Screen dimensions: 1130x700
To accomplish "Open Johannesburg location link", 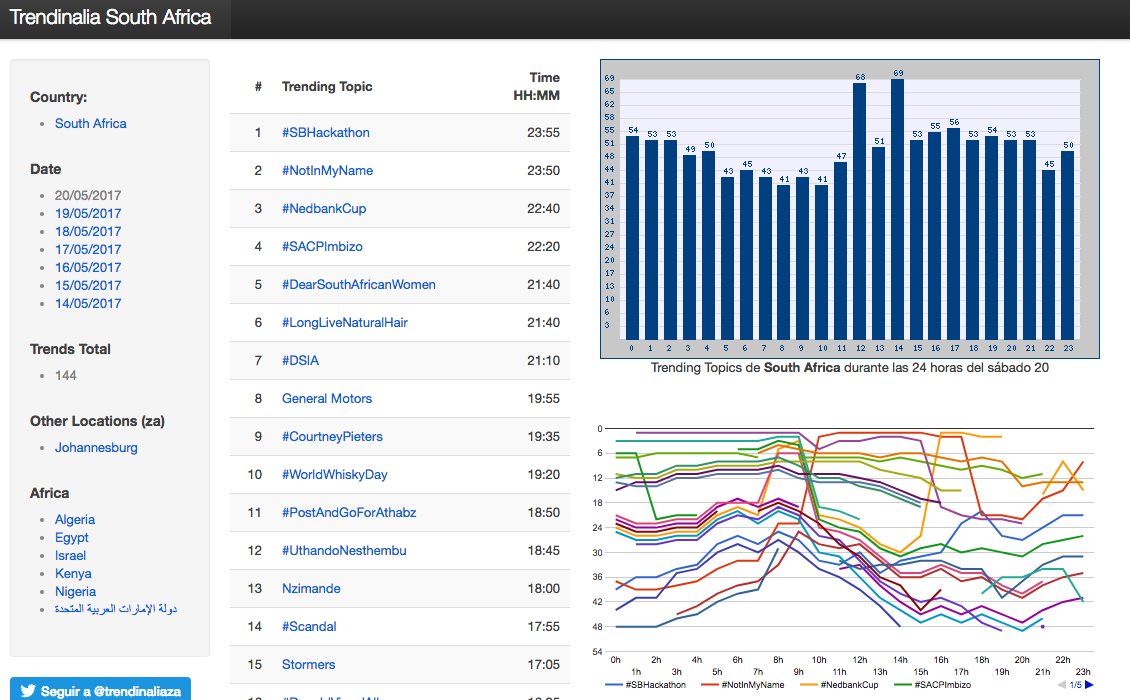I will coord(96,448).
